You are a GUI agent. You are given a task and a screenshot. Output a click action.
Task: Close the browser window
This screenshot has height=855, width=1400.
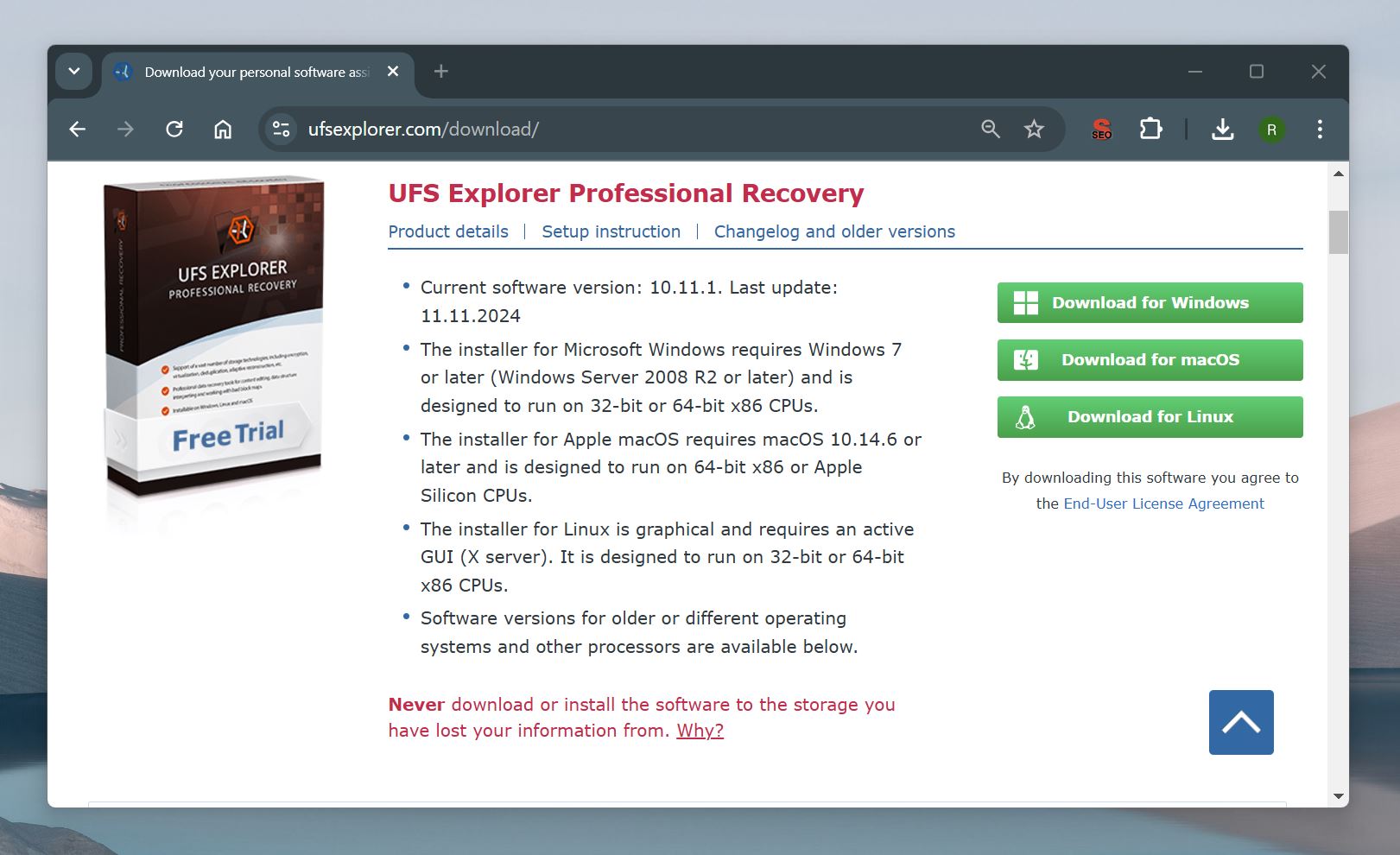pyautogui.click(x=1318, y=72)
